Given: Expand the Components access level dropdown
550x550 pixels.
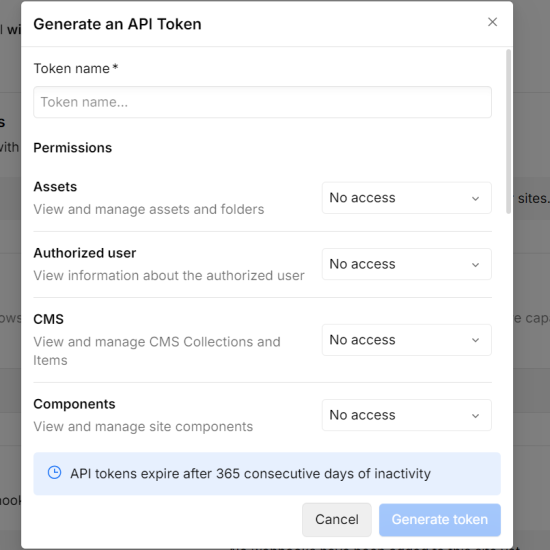Looking at the screenshot, I should 407,415.
